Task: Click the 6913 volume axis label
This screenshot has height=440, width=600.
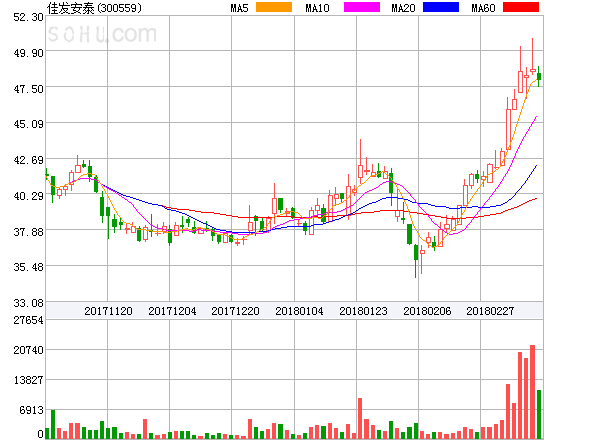Action: (31, 411)
